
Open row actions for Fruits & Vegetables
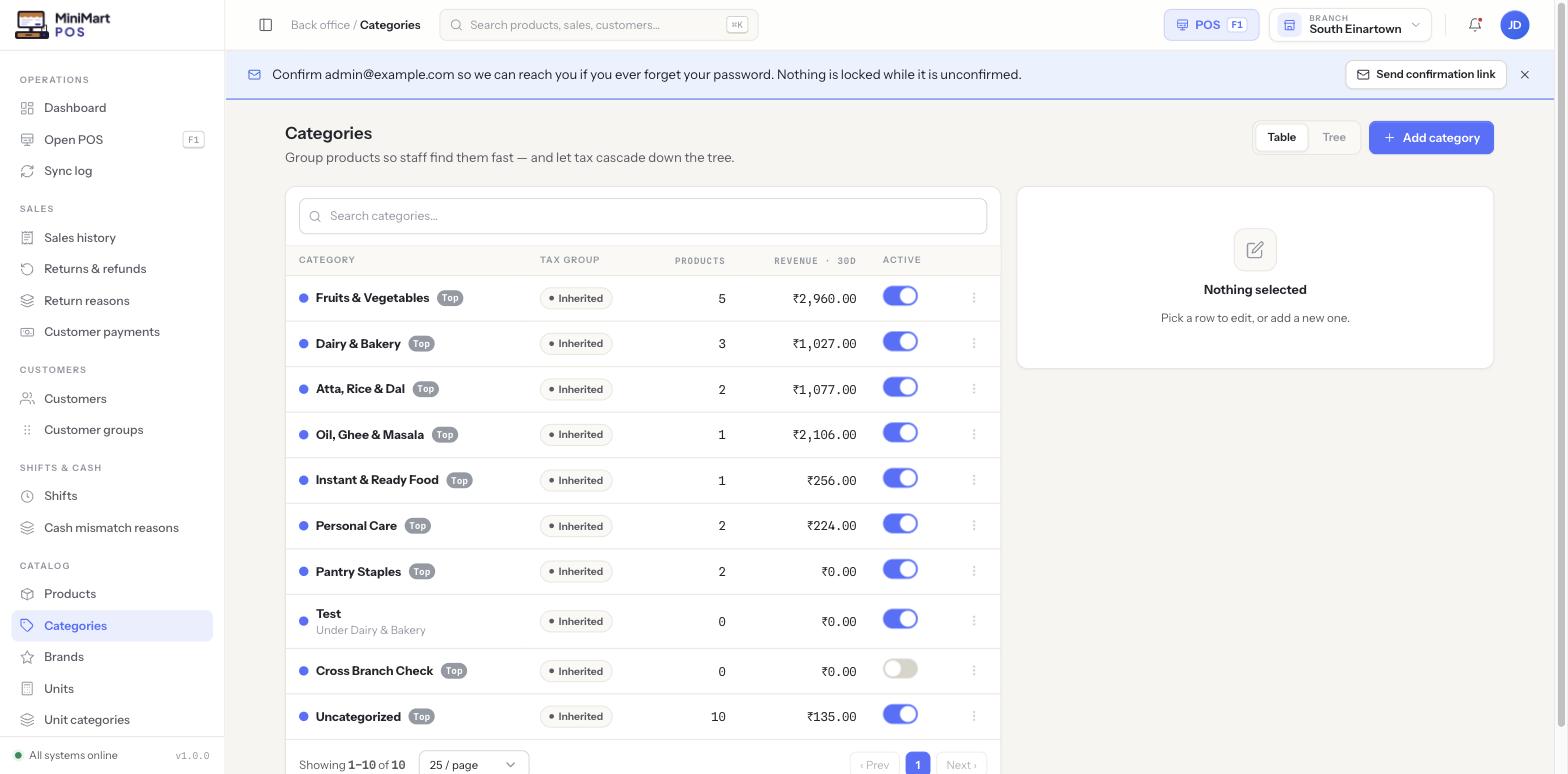(974, 298)
